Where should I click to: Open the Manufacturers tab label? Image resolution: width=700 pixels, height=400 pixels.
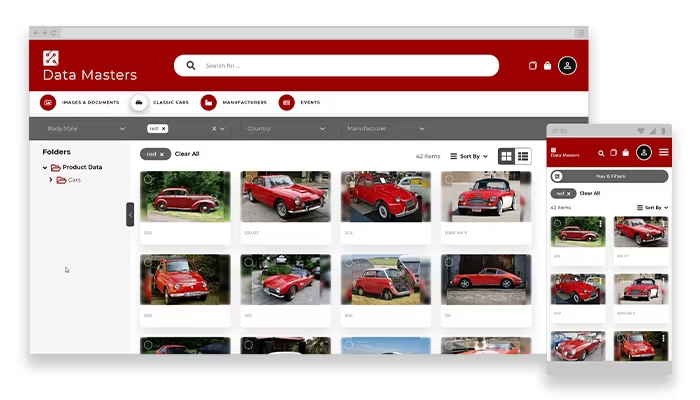point(245,103)
